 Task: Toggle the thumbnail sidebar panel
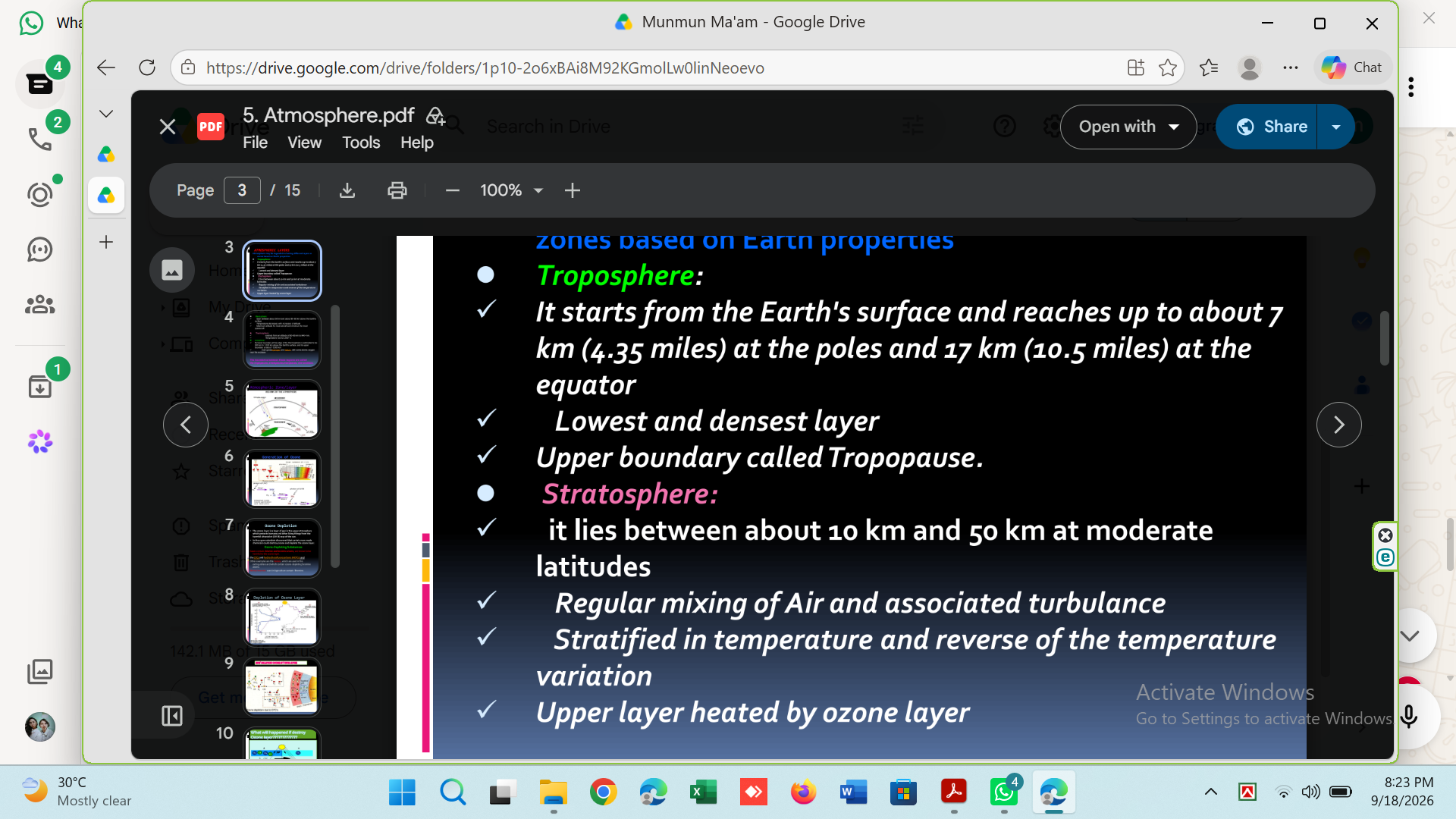(172, 716)
